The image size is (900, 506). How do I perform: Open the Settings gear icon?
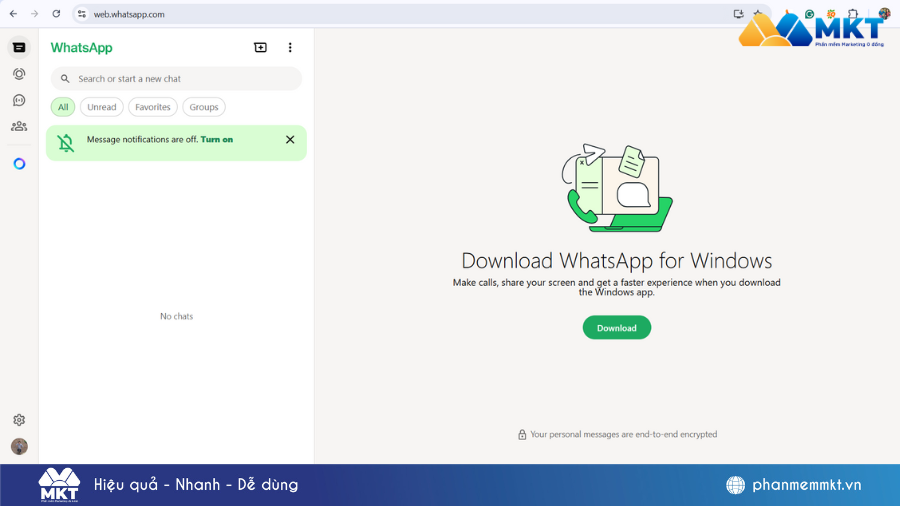(19, 420)
